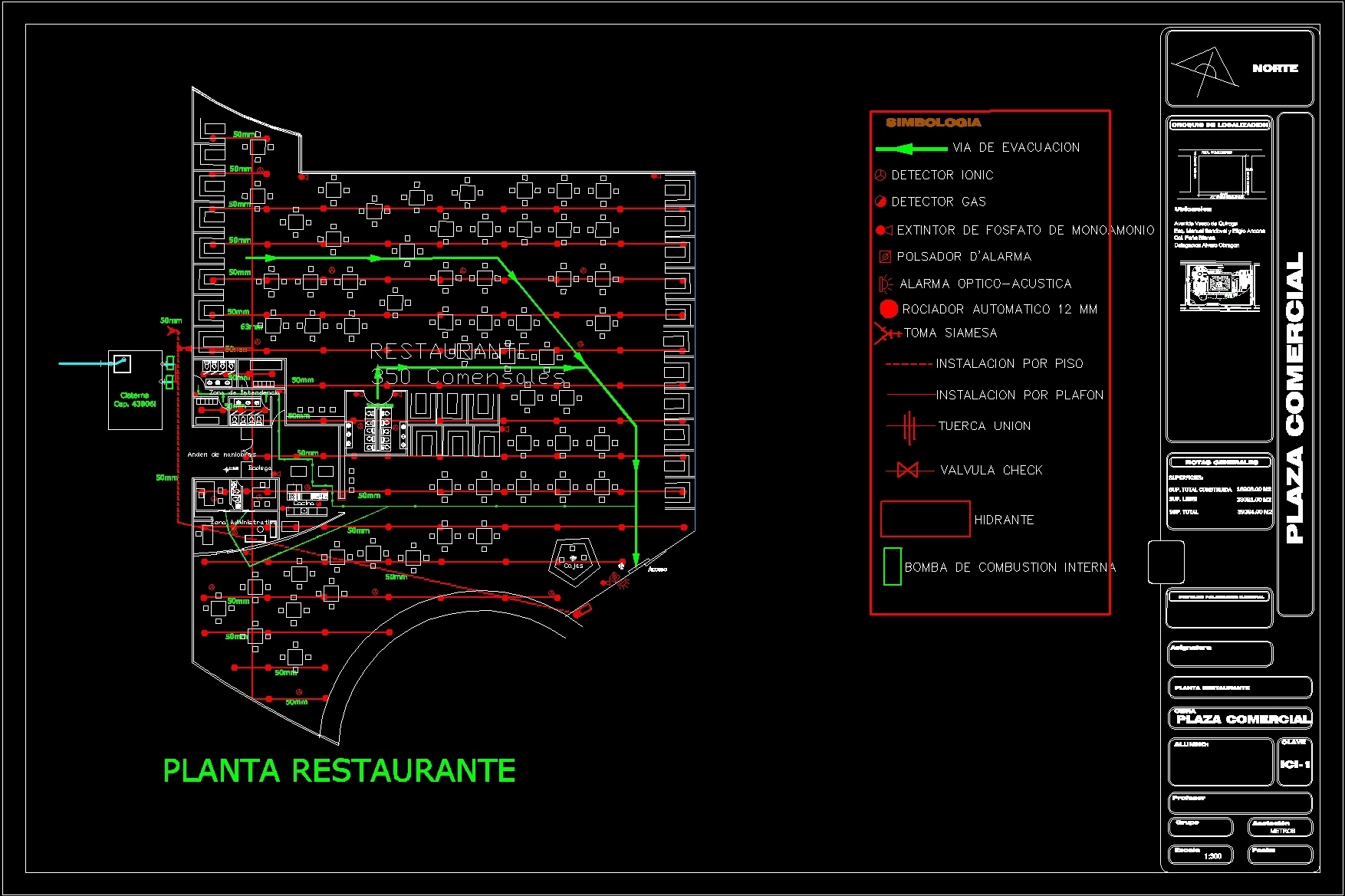Click the Grupo field box

pyautogui.click(x=1200, y=828)
